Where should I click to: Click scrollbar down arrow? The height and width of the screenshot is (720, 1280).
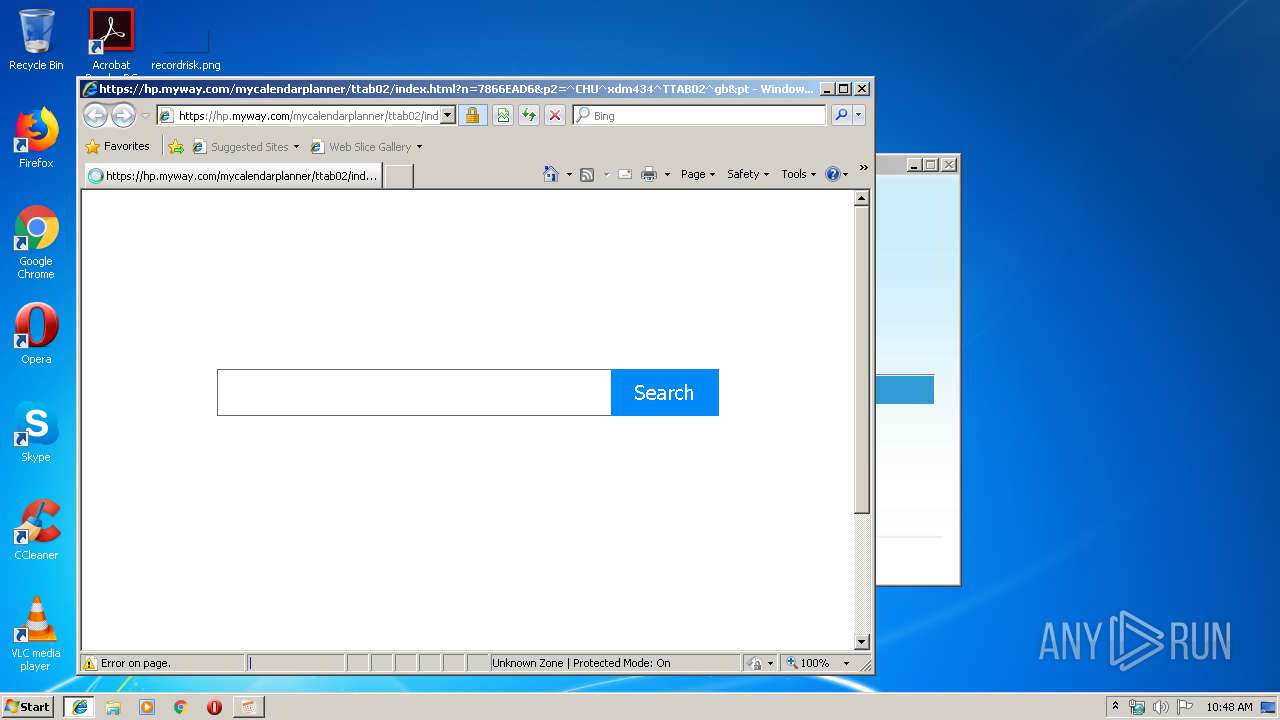pyautogui.click(x=862, y=642)
